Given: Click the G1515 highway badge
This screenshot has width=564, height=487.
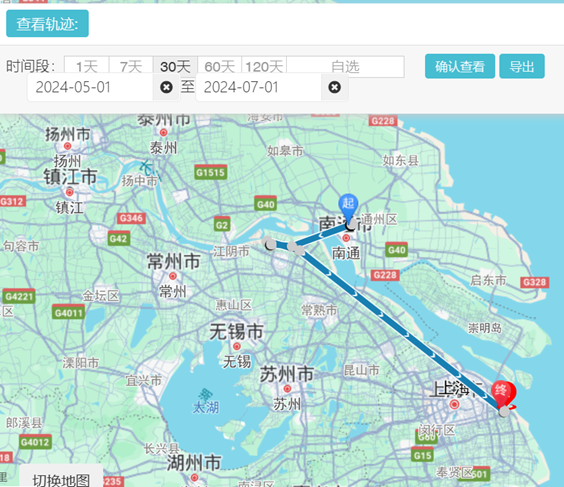Looking at the screenshot, I should coord(210,172).
